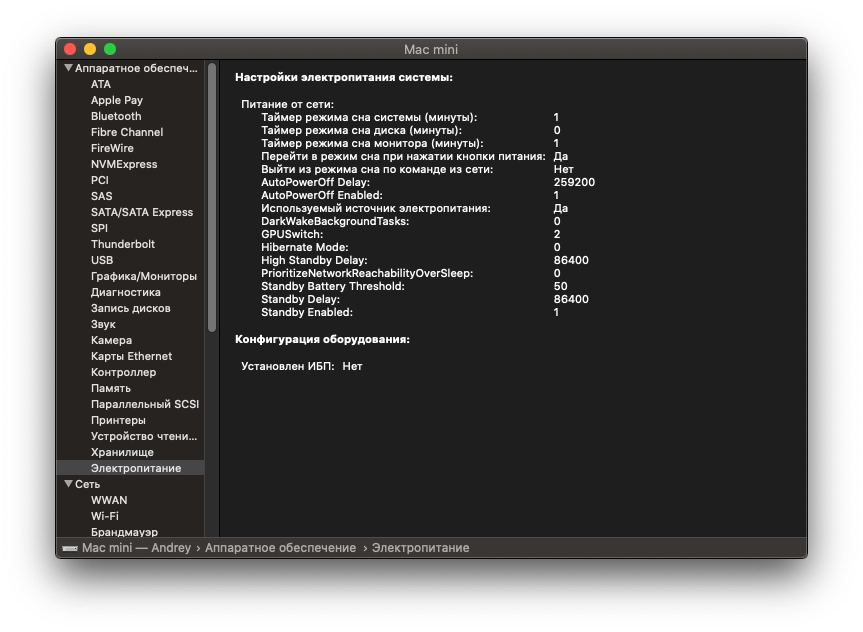The height and width of the screenshot is (632, 863).
Task: Open the Thunderbolt entry
Action: 123,244
